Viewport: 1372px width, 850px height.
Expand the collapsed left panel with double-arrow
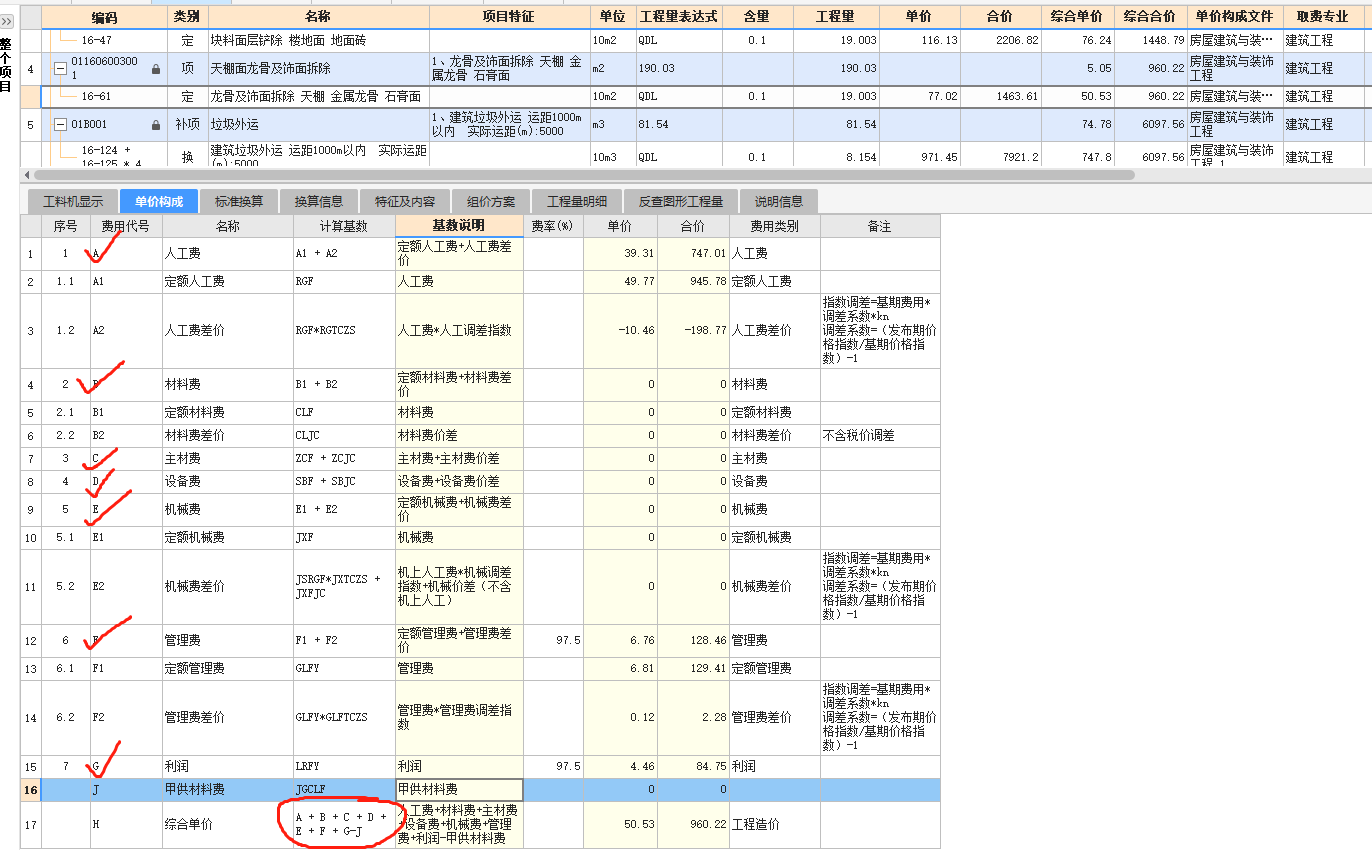(7, 19)
